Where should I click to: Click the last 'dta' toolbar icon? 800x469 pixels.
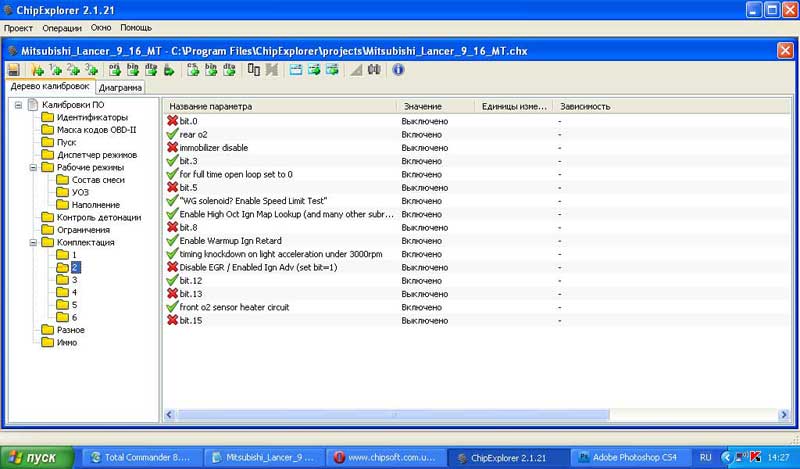tap(230, 70)
